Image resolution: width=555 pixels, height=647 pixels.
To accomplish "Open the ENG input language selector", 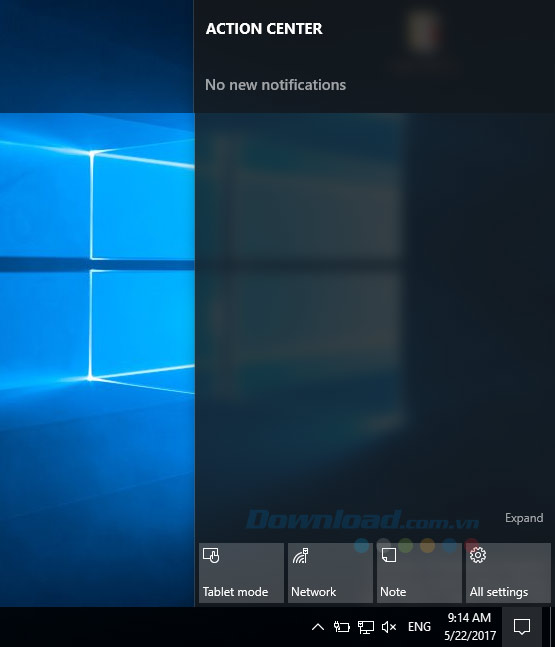I will (419, 627).
